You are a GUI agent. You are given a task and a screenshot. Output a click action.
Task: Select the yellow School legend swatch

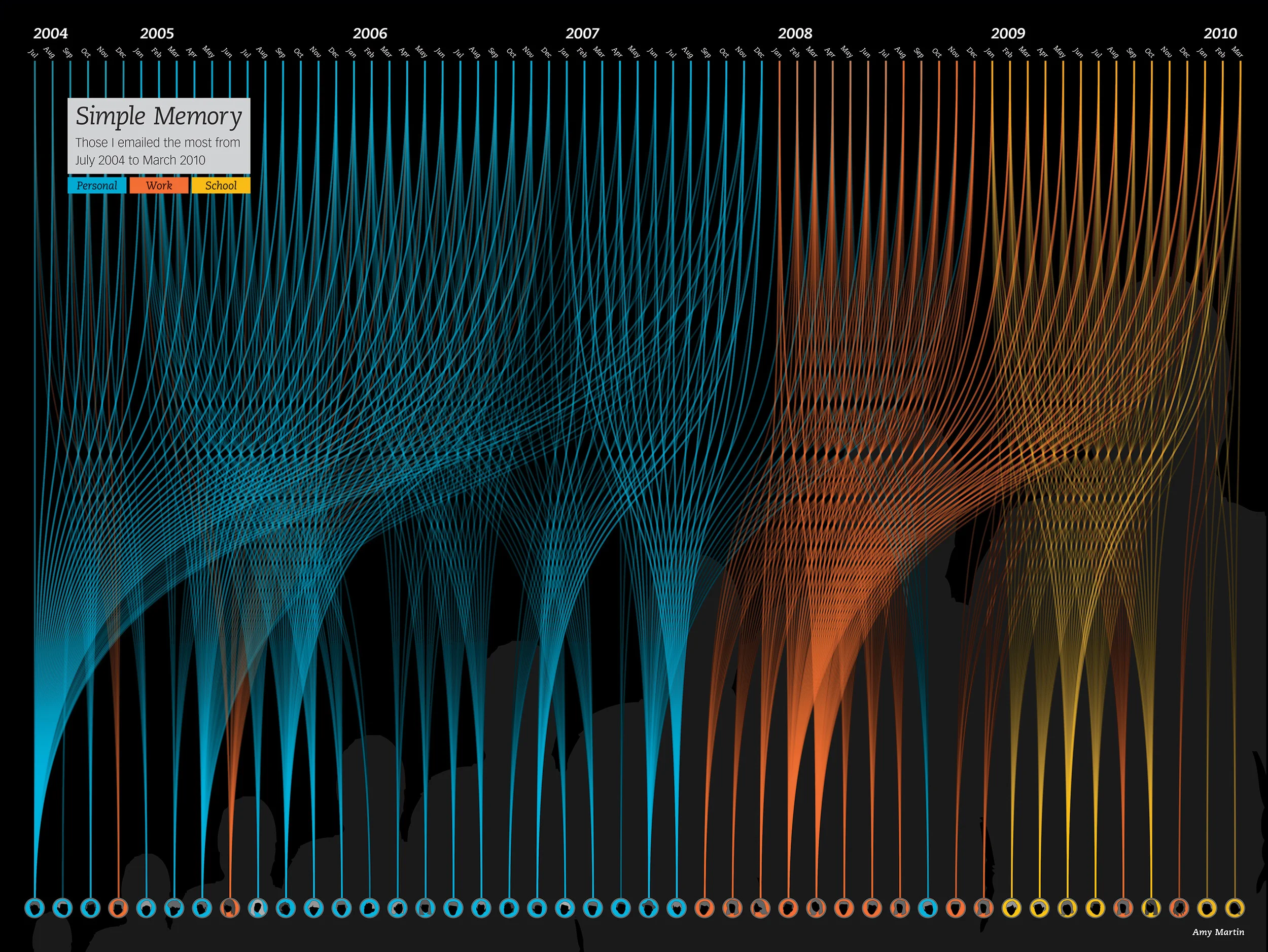click(221, 186)
